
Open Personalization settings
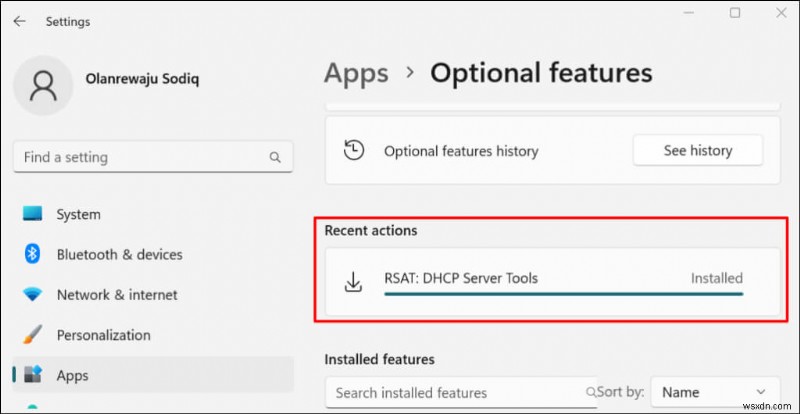coord(153,335)
